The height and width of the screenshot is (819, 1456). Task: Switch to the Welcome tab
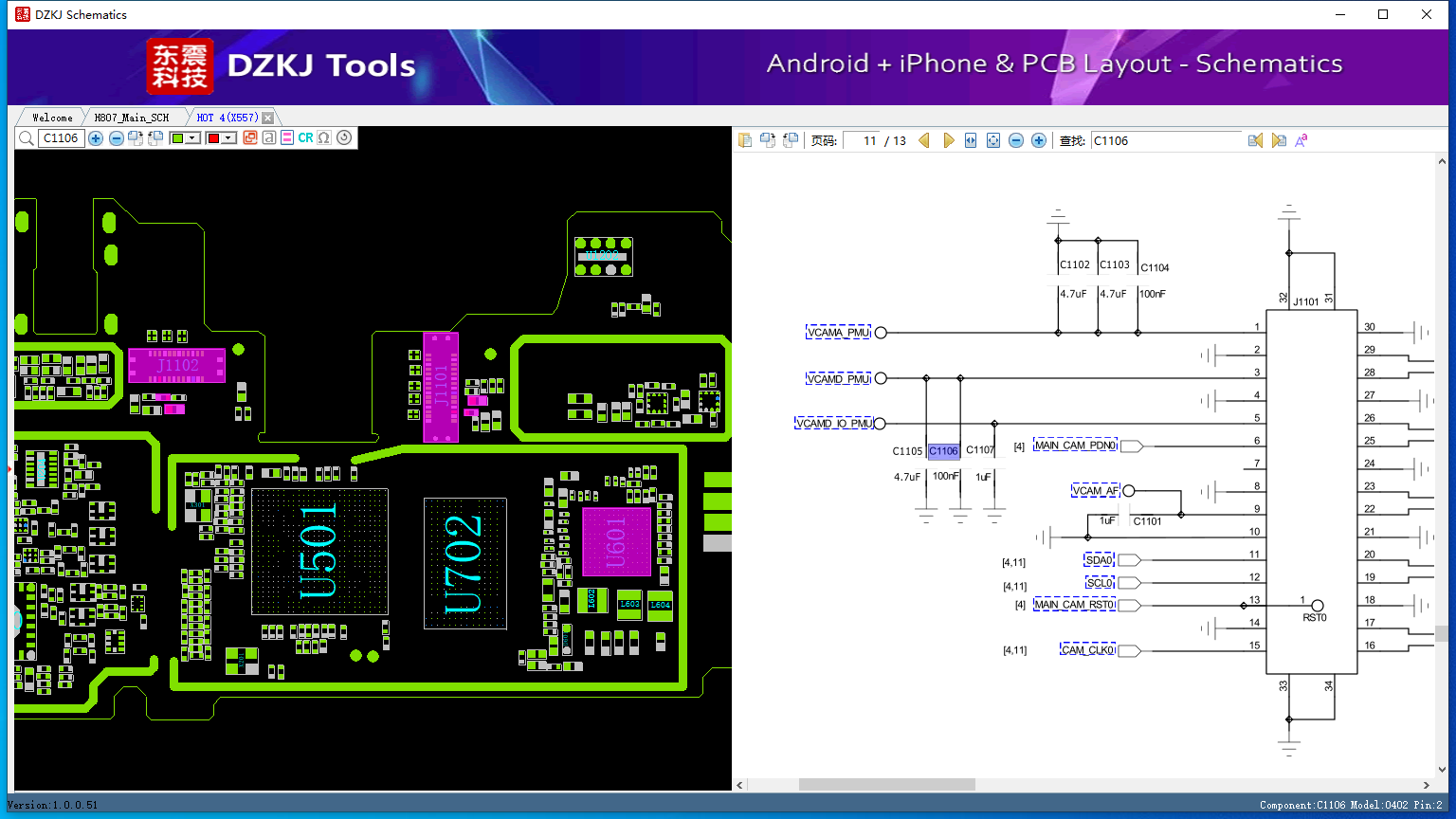click(52, 118)
